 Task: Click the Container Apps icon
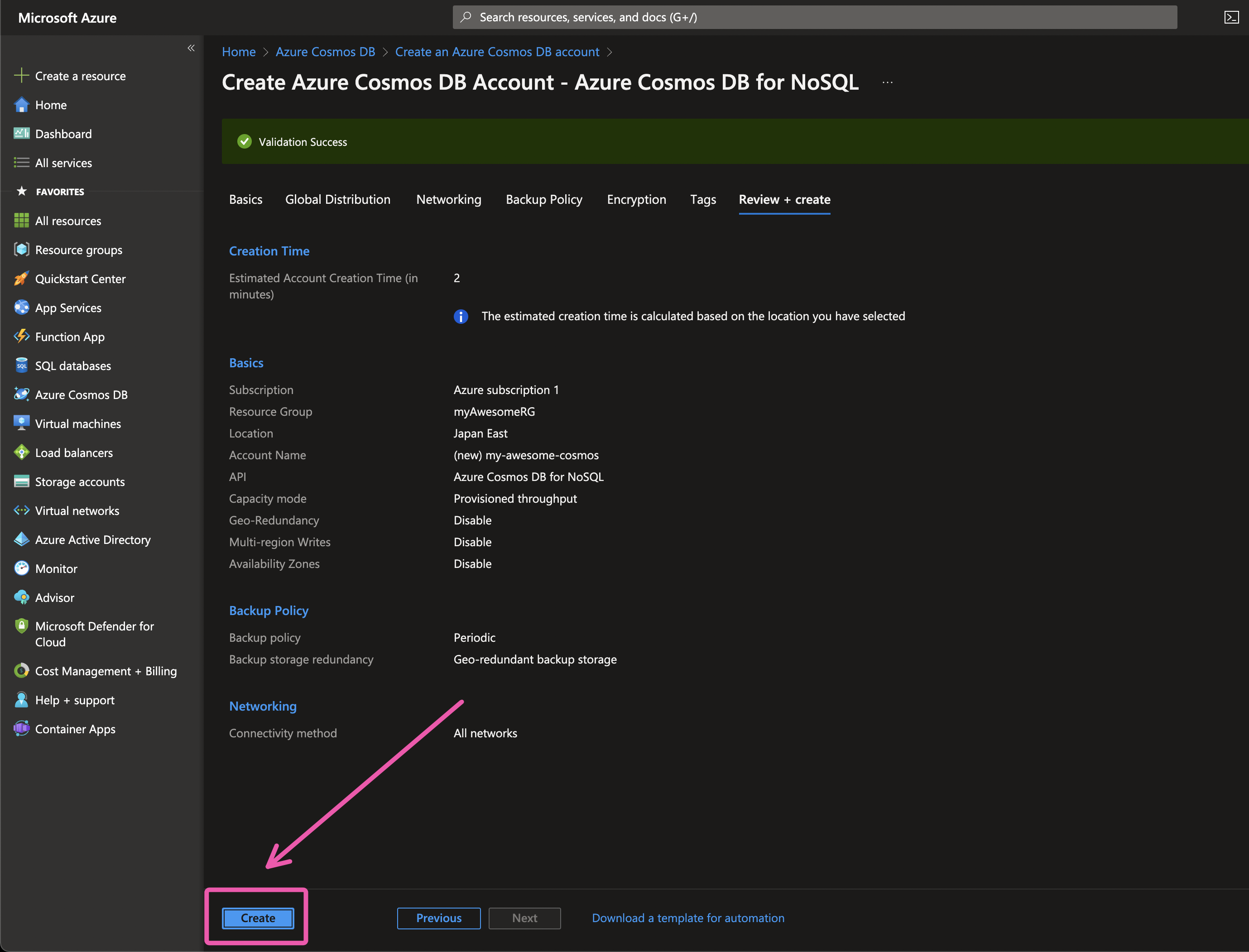pyautogui.click(x=22, y=729)
